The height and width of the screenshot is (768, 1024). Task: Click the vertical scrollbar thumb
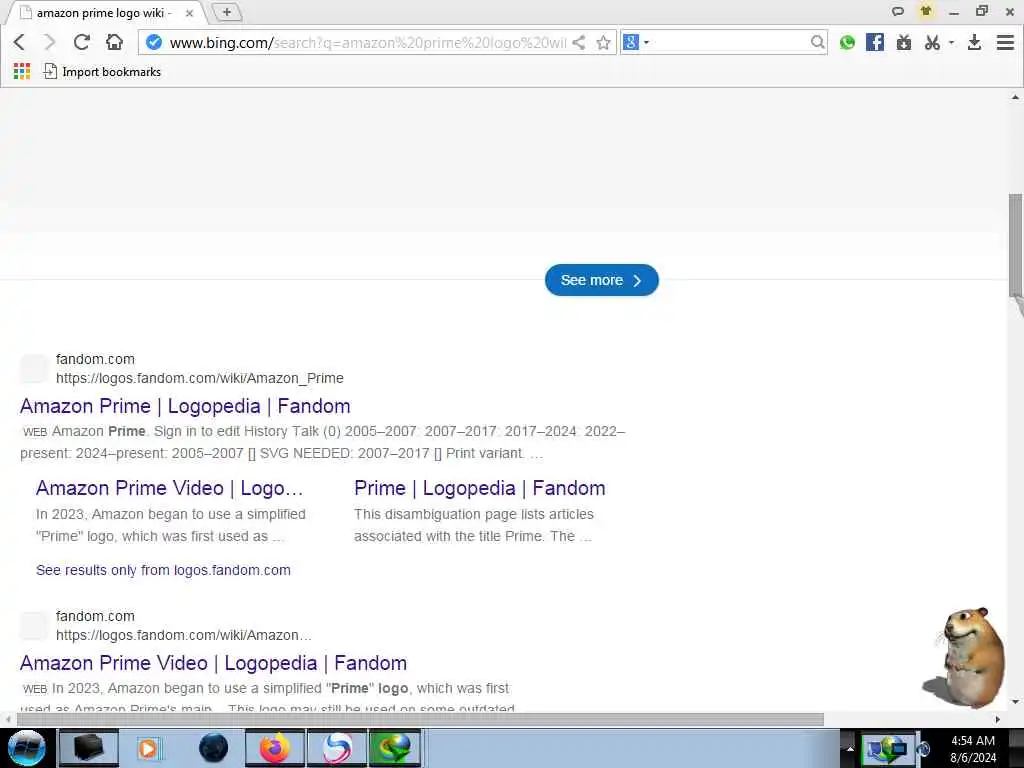pyautogui.click(x=1015, y=245)
